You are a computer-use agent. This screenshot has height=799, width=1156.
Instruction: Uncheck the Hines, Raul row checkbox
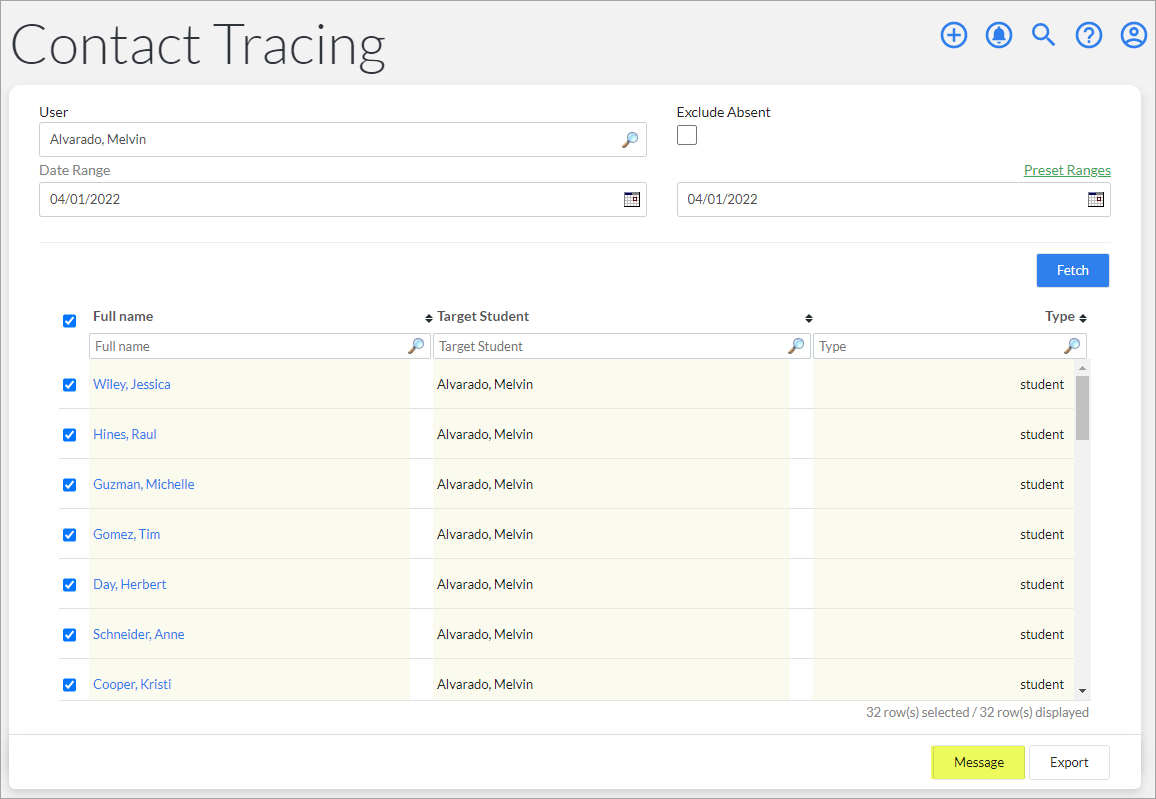point(69,435)
